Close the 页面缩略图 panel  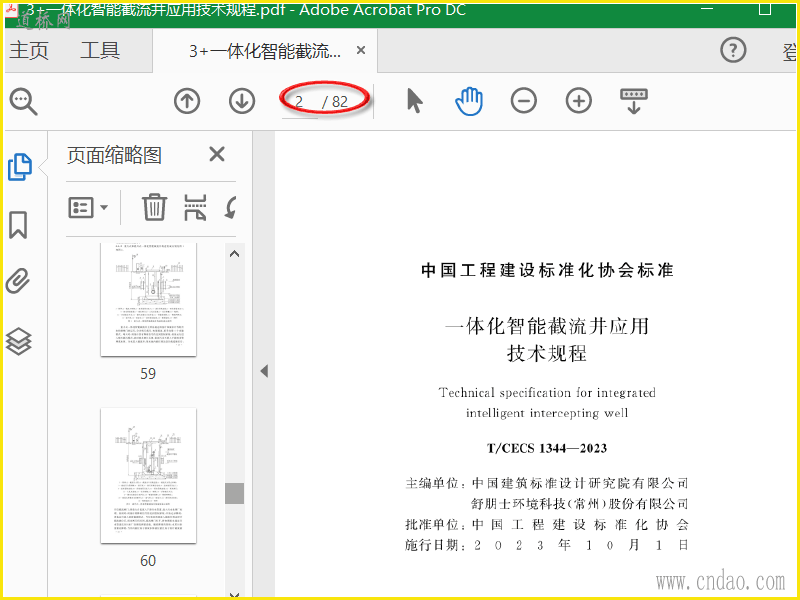coord(217,154)
